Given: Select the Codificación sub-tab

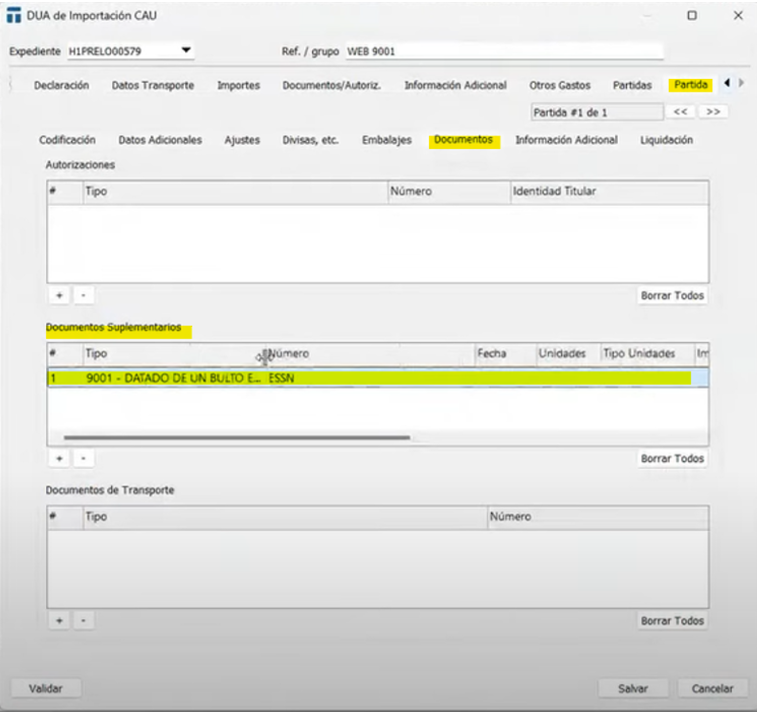Looking at the screenshot, I should point(67,141).
